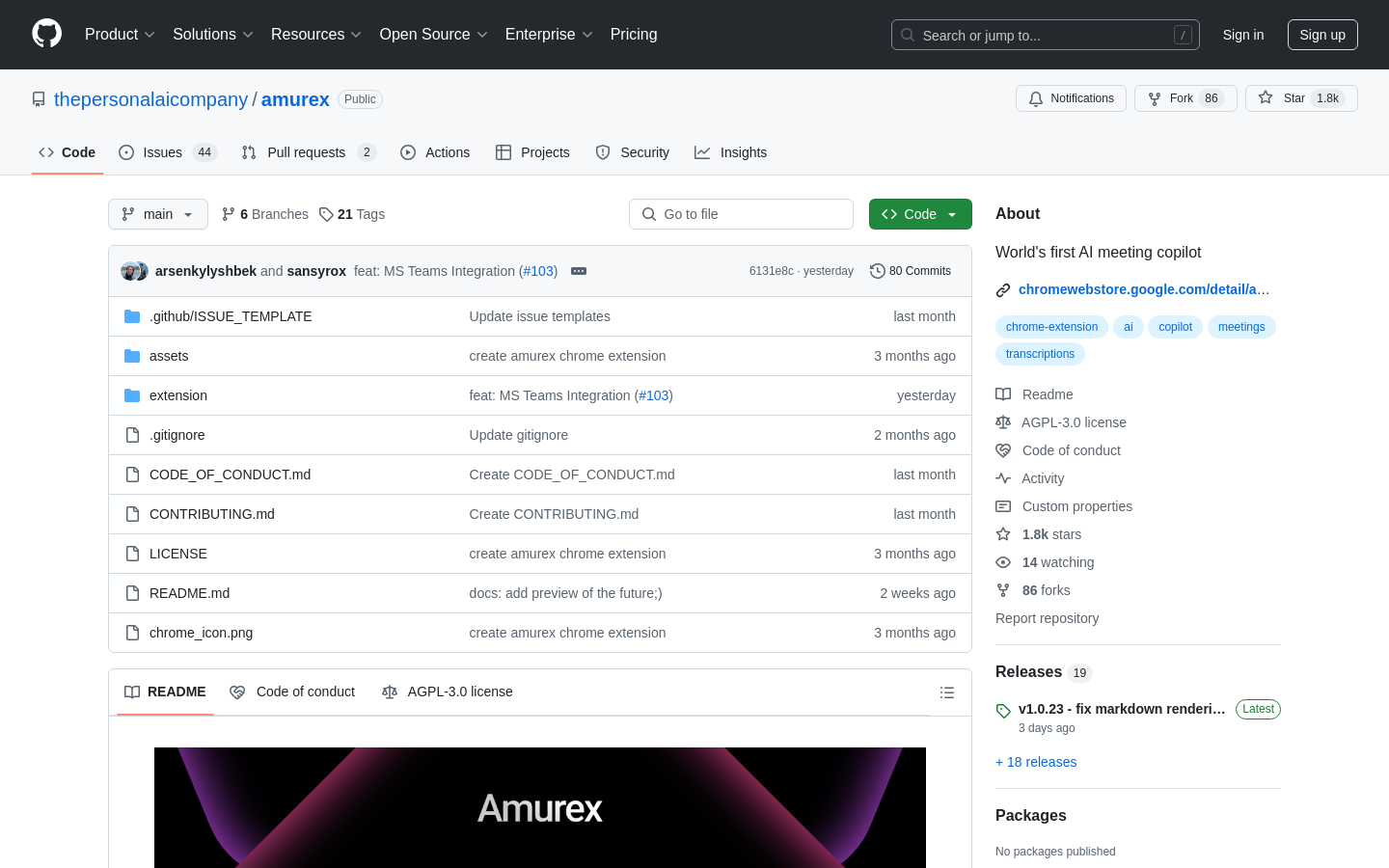Click the Search or jump to field
Screen dimensions: 1389x868
[x=1046, y=35]
